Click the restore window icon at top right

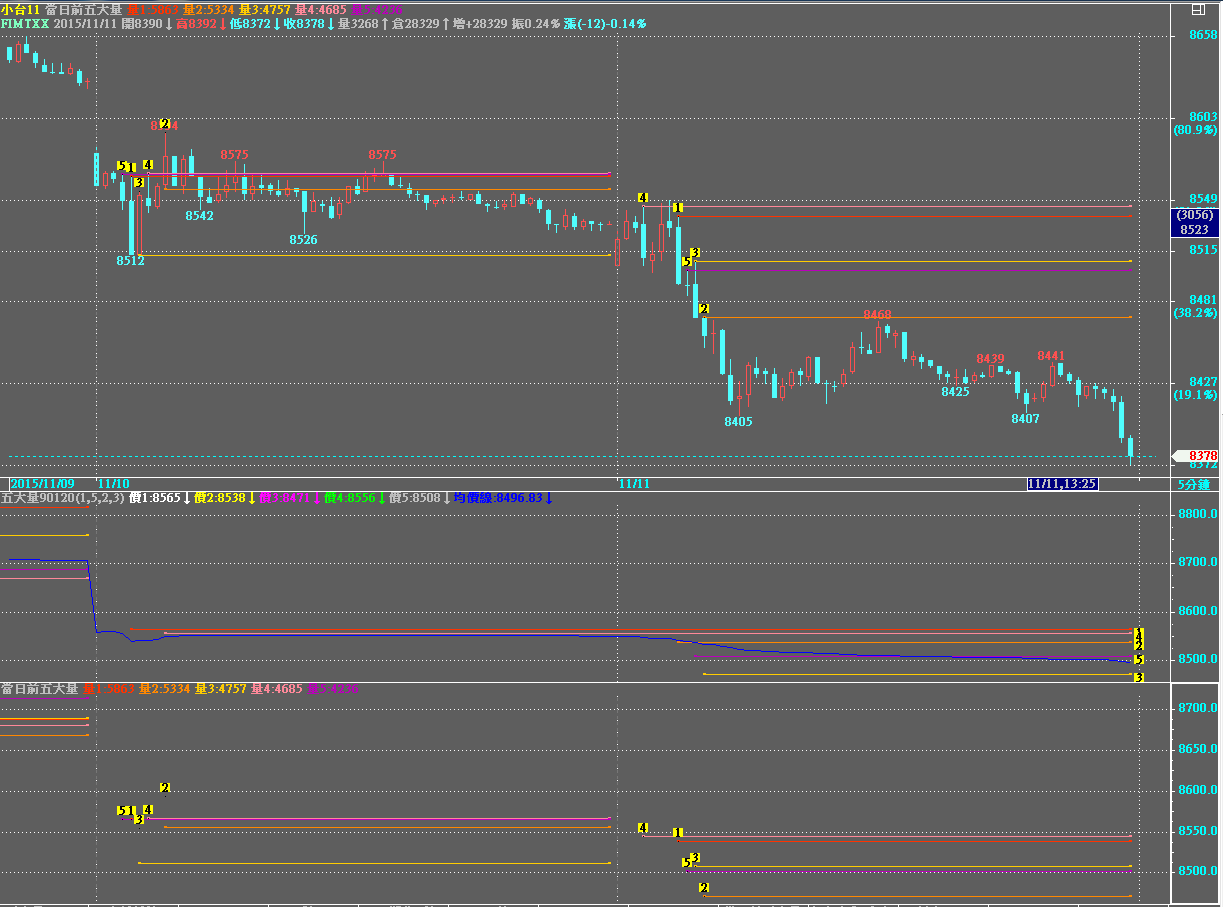coord(1198,9)
